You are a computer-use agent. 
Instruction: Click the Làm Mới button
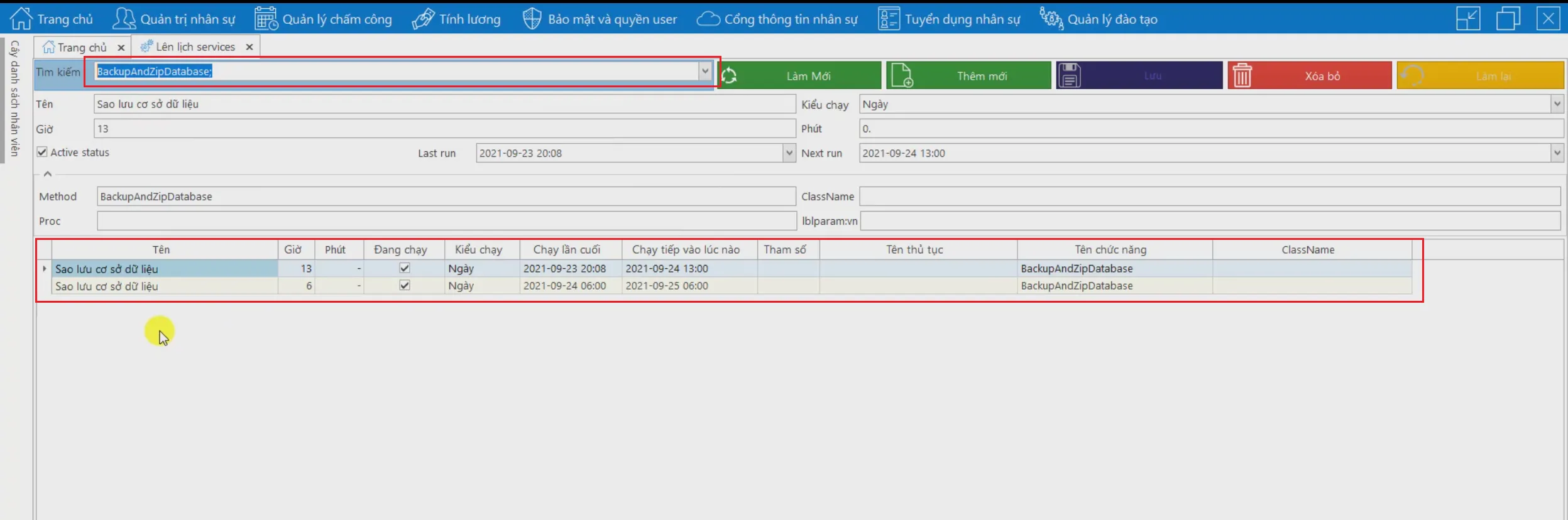(799, 75)
